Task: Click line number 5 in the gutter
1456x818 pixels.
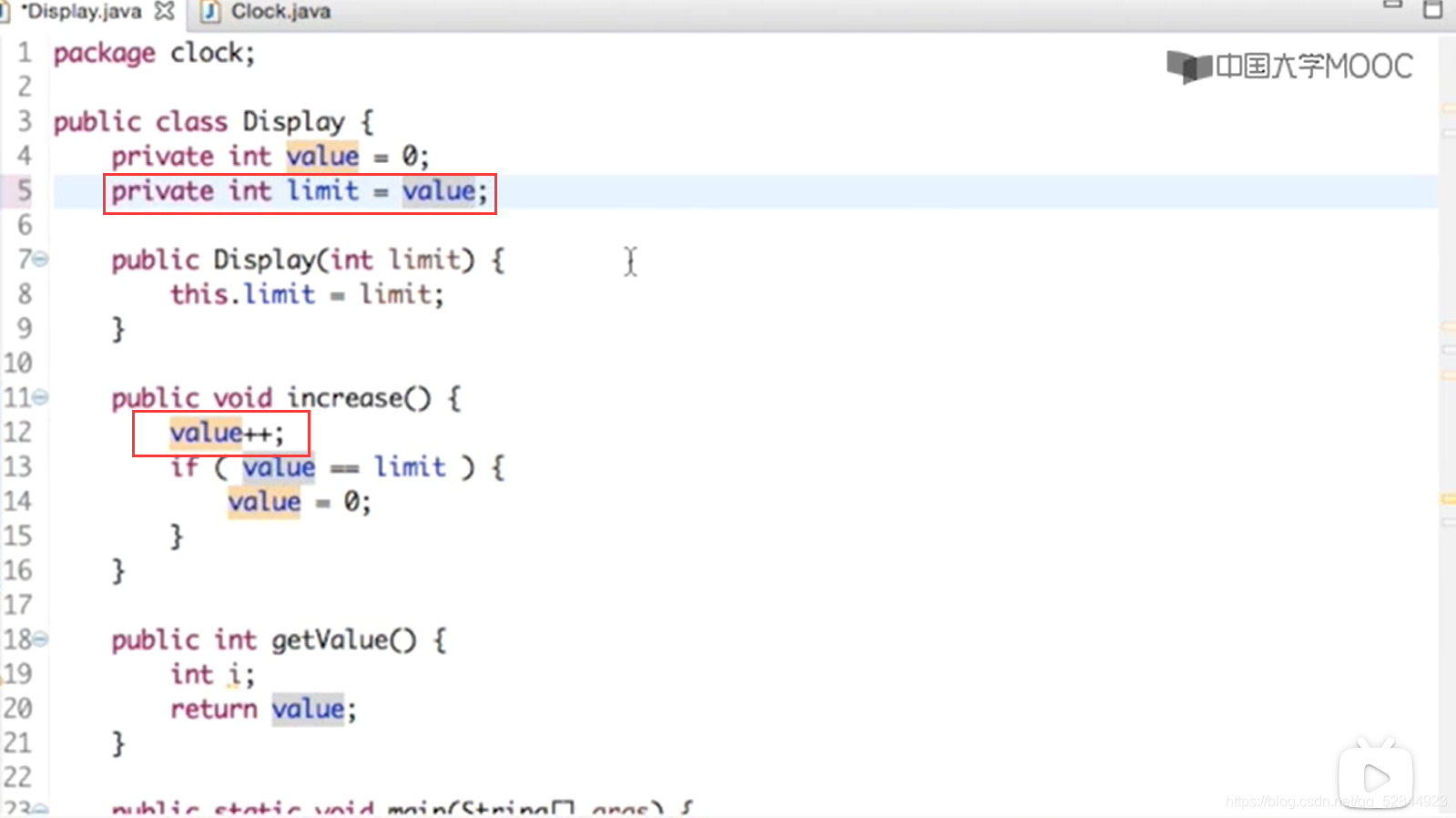Action: click(24, 190)
